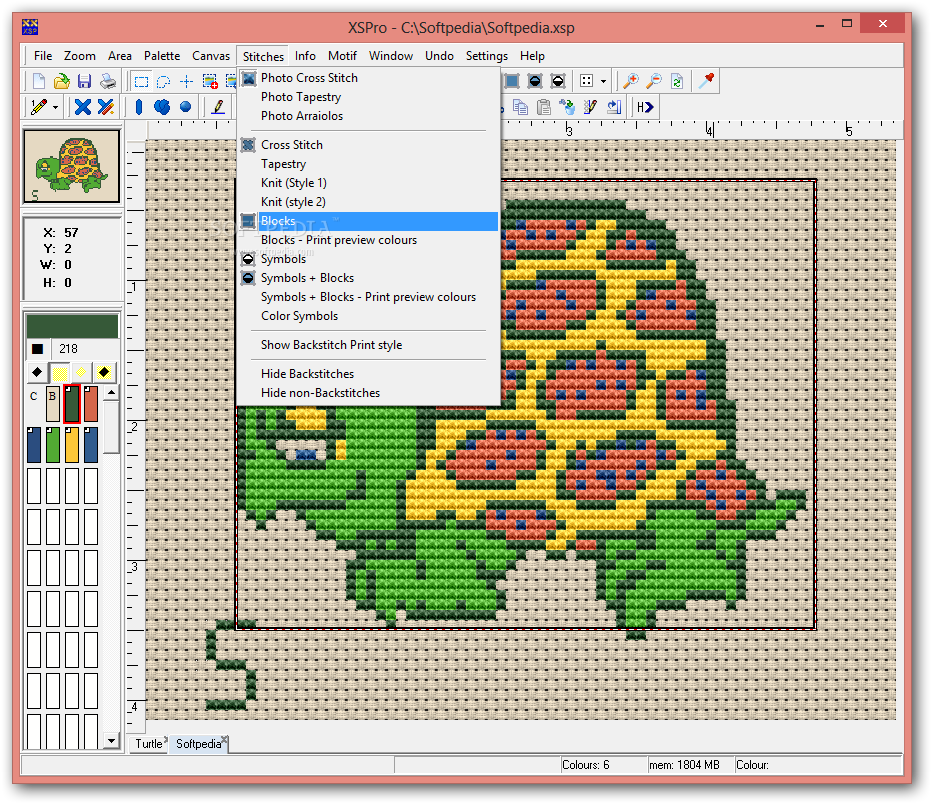The height and width of the screenshot is (804, 932).
Task: Click the selection with red plus icon
Action: tap(210, 81)
